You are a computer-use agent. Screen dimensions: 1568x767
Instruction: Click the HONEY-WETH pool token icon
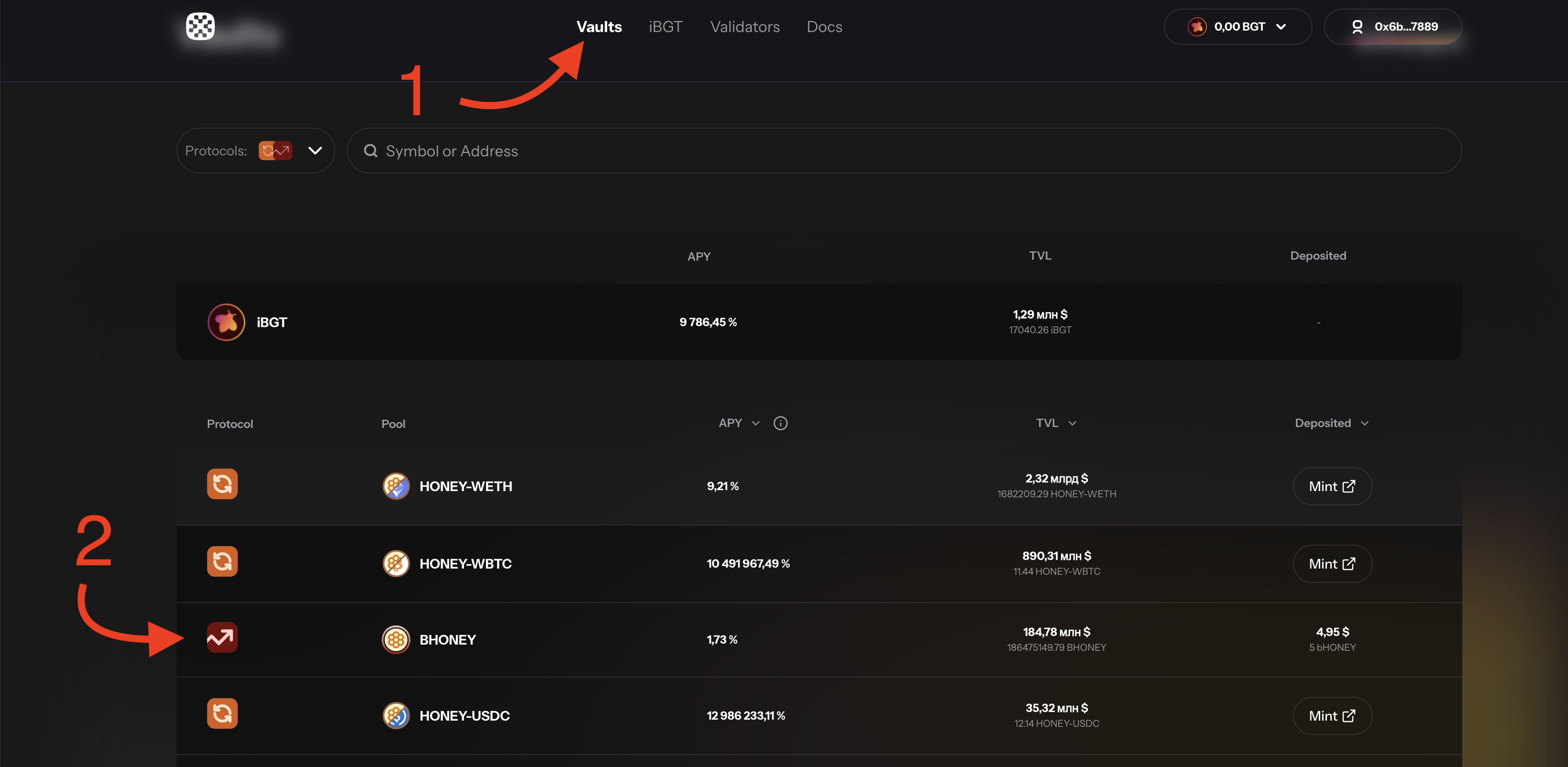(x=396, y=486)
